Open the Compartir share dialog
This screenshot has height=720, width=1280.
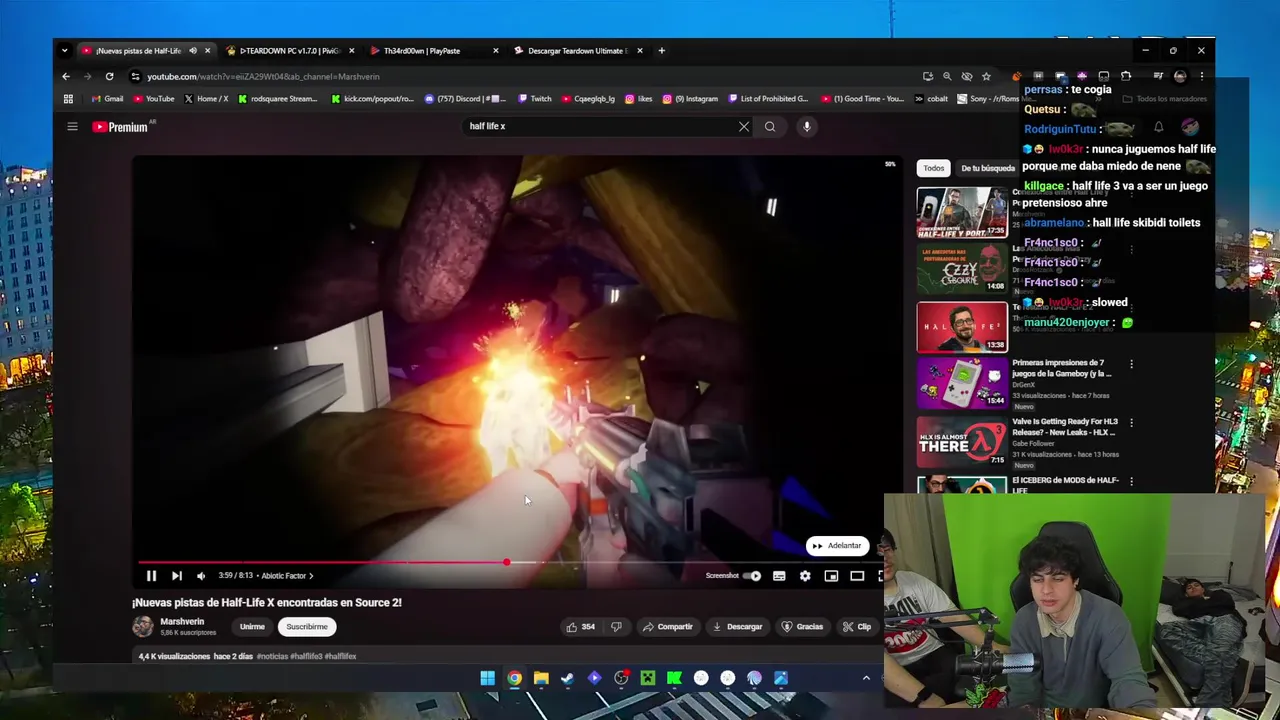(667, 627)
